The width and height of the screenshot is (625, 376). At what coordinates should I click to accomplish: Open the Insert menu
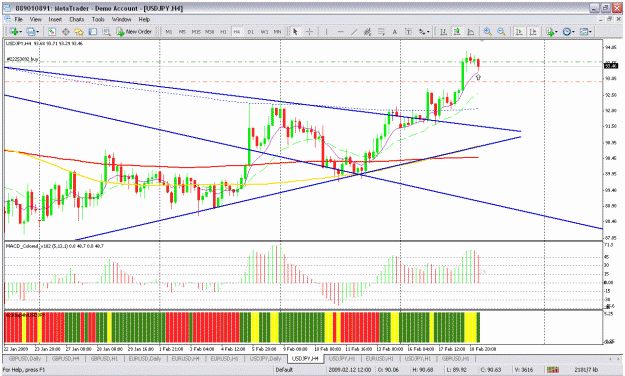pos(55,19)
